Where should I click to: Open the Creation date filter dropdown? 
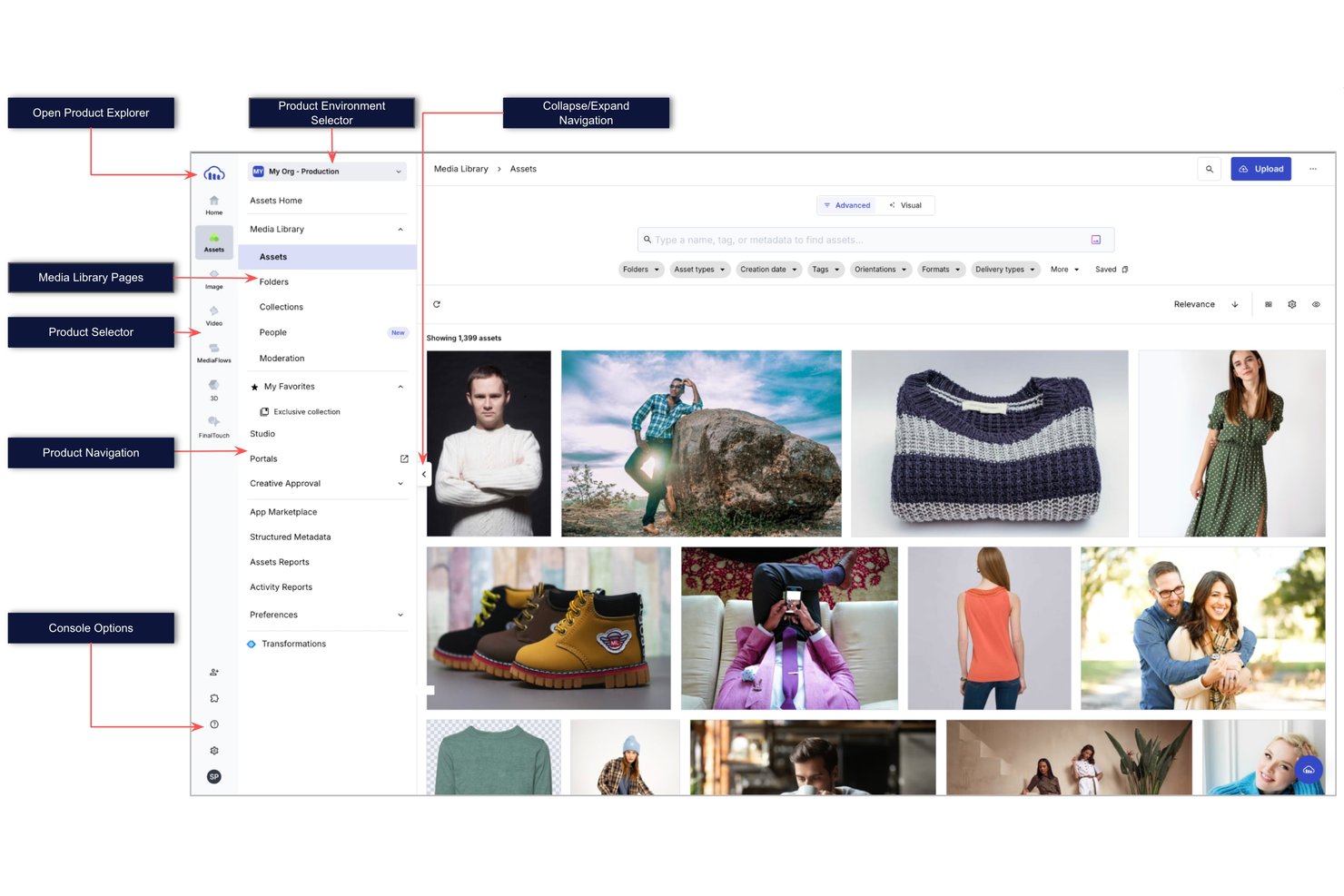(769, 270)
